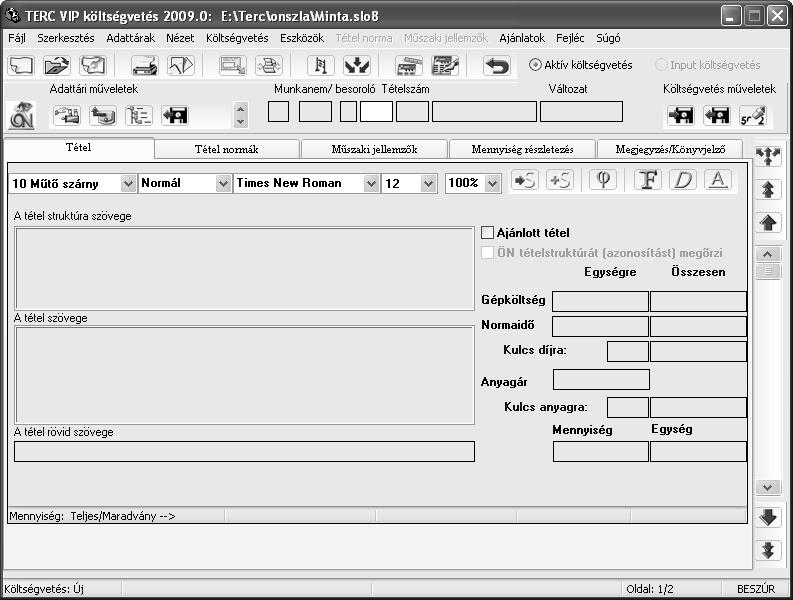
Task: Click into A tétel rövid szövege field
Action: point(245,451)
